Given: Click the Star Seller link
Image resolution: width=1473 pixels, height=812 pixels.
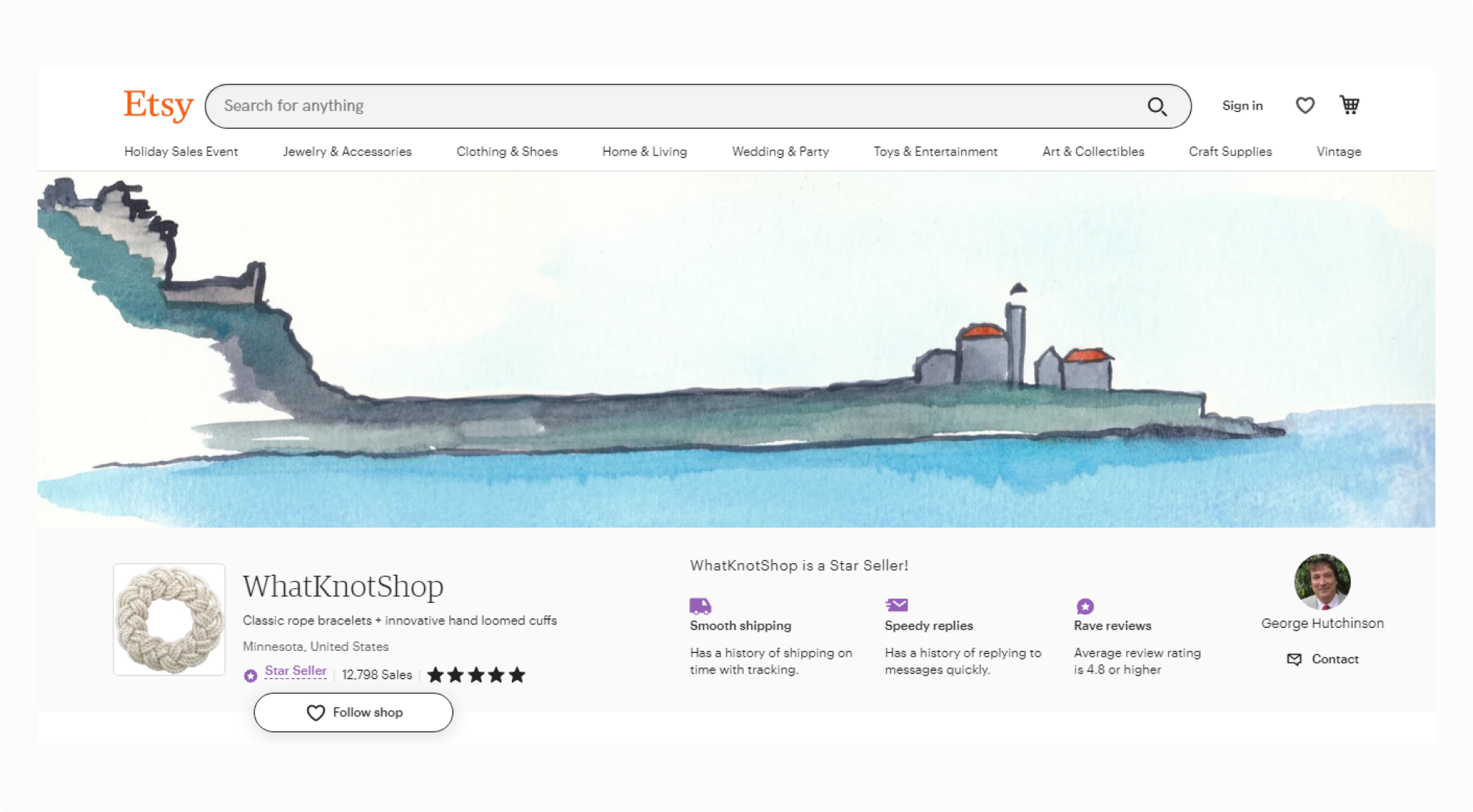Looking at the screenshot, I should (295, 671).
